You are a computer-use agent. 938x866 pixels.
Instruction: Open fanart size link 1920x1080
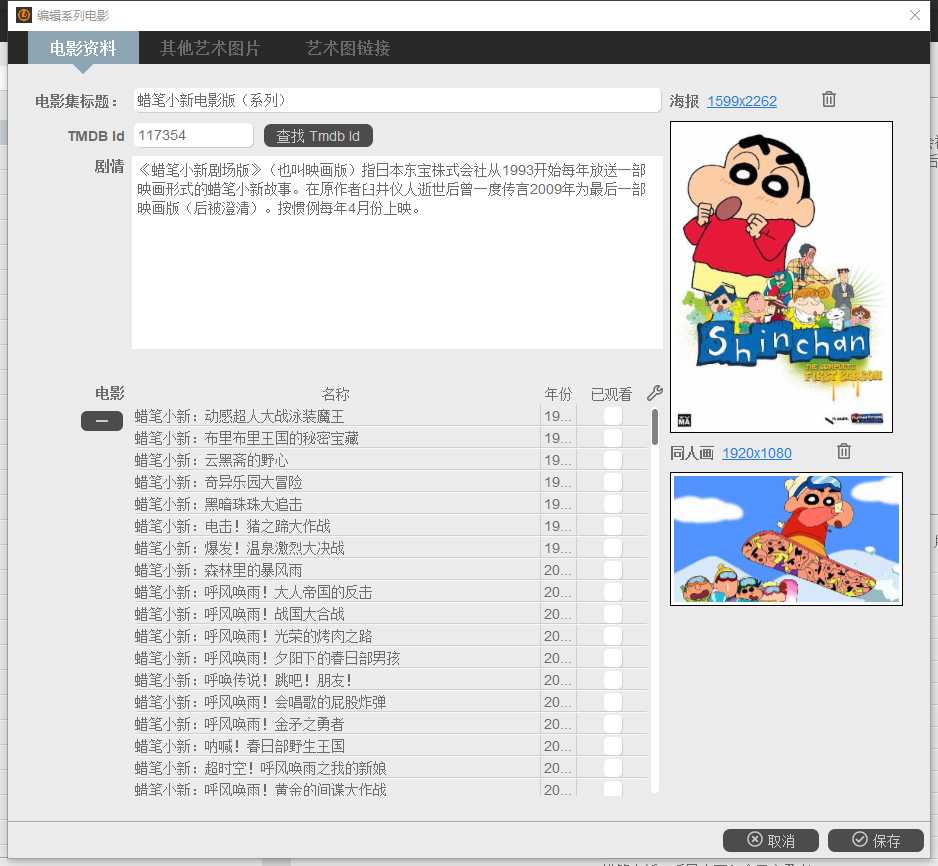pyautogui.click(x=757, y=453)
